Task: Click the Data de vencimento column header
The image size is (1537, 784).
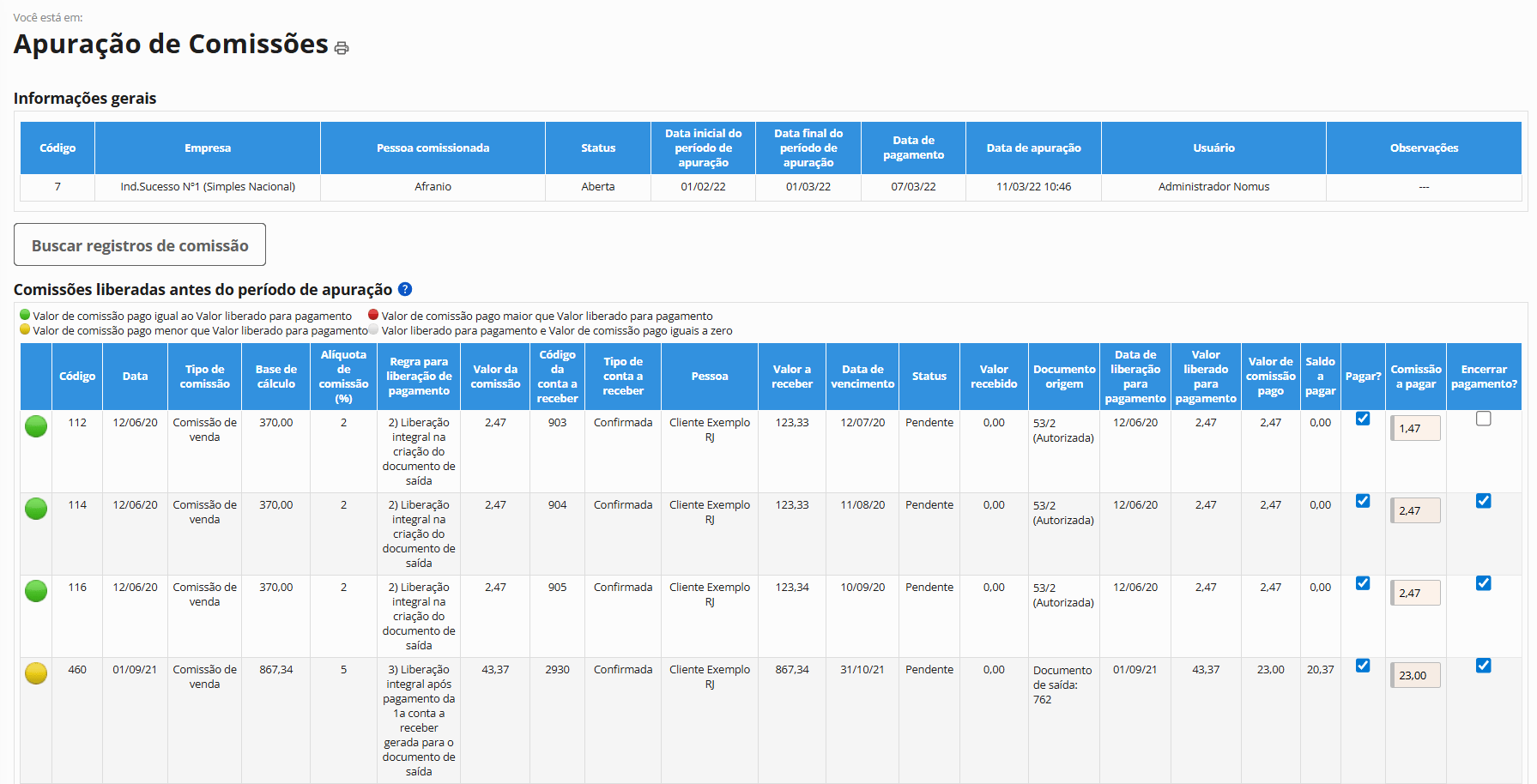Action: click(862, 377)
